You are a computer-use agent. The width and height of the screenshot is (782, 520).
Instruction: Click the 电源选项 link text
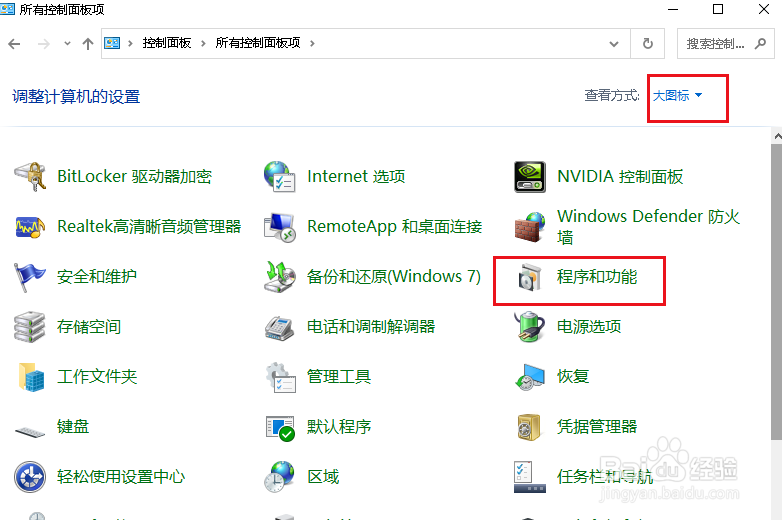[589, 327]
